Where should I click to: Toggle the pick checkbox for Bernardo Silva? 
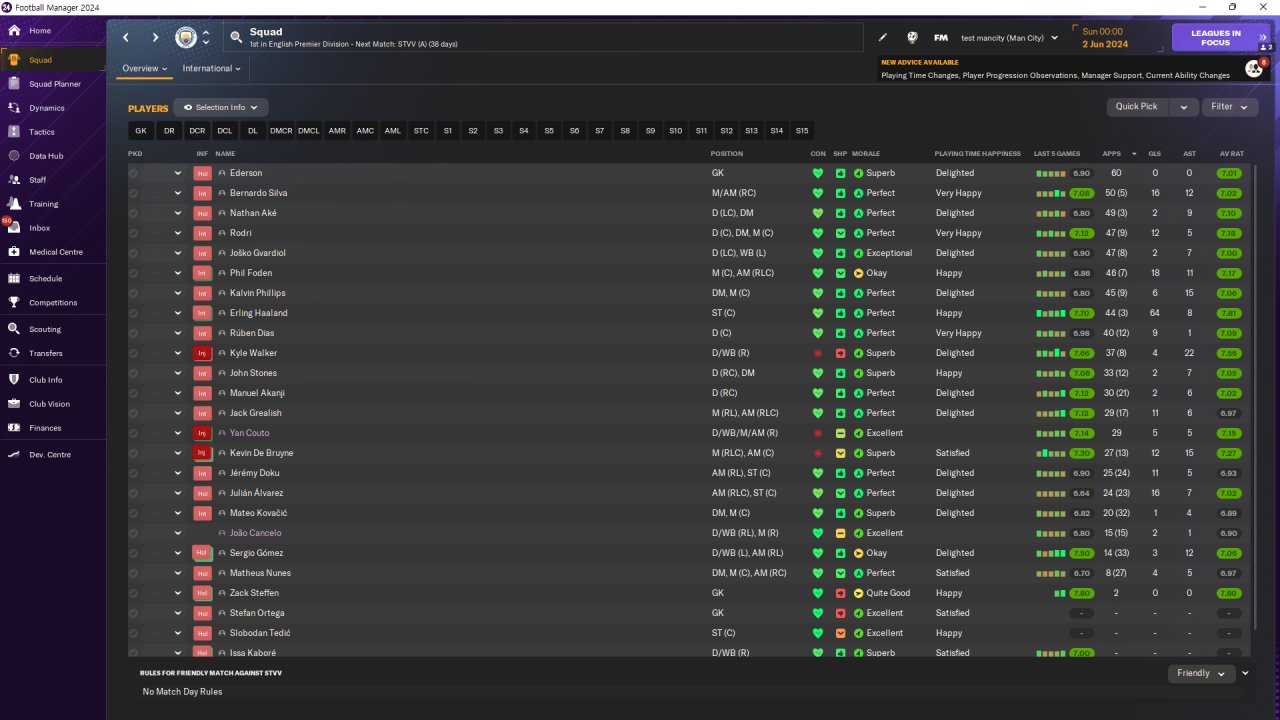133,193
